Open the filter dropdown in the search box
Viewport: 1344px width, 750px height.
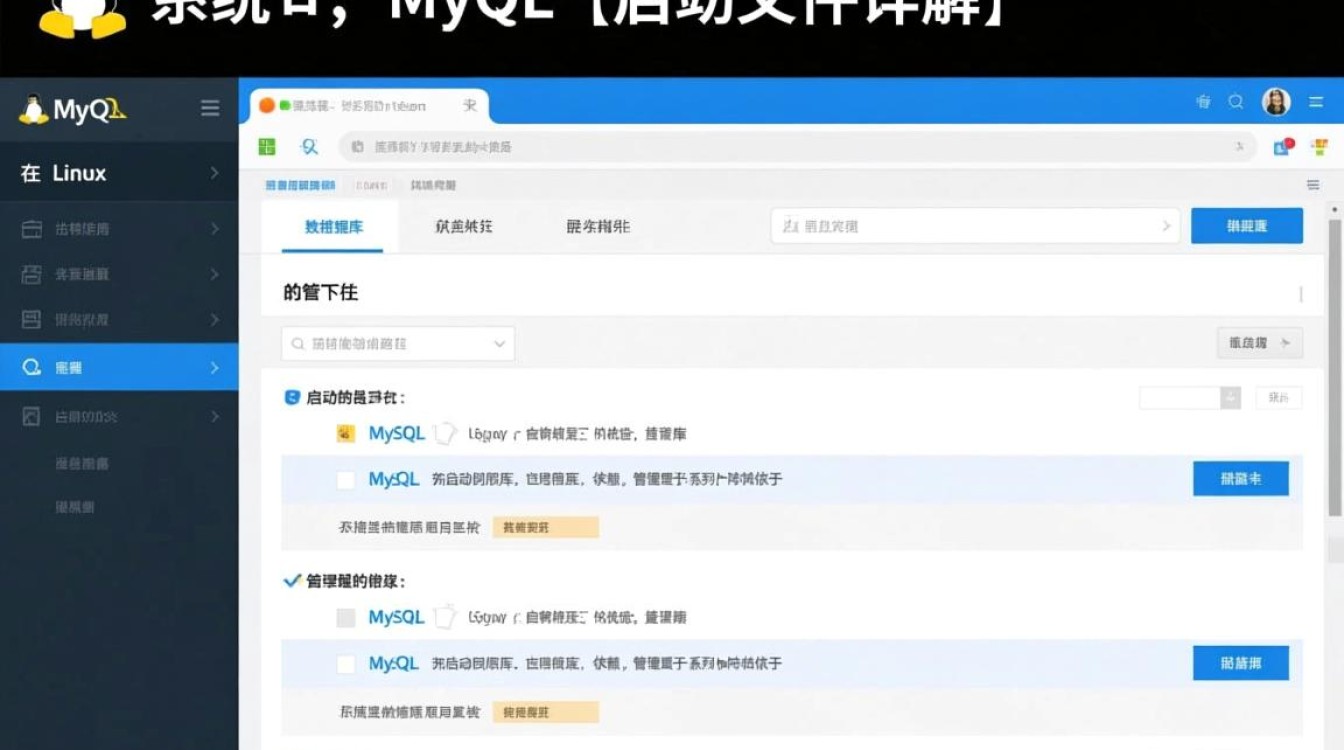point(500,343)
